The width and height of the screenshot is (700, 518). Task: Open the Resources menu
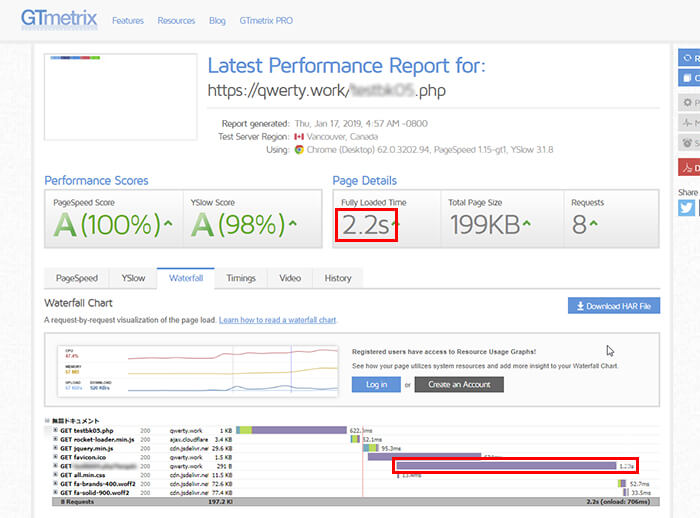click(x=176, y=21)
